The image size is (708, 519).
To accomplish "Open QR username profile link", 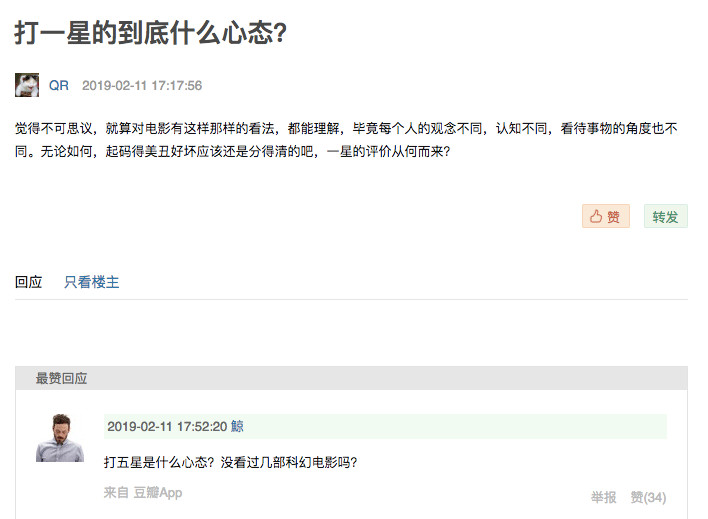I will pyautogui.click(x=59, y=86).
